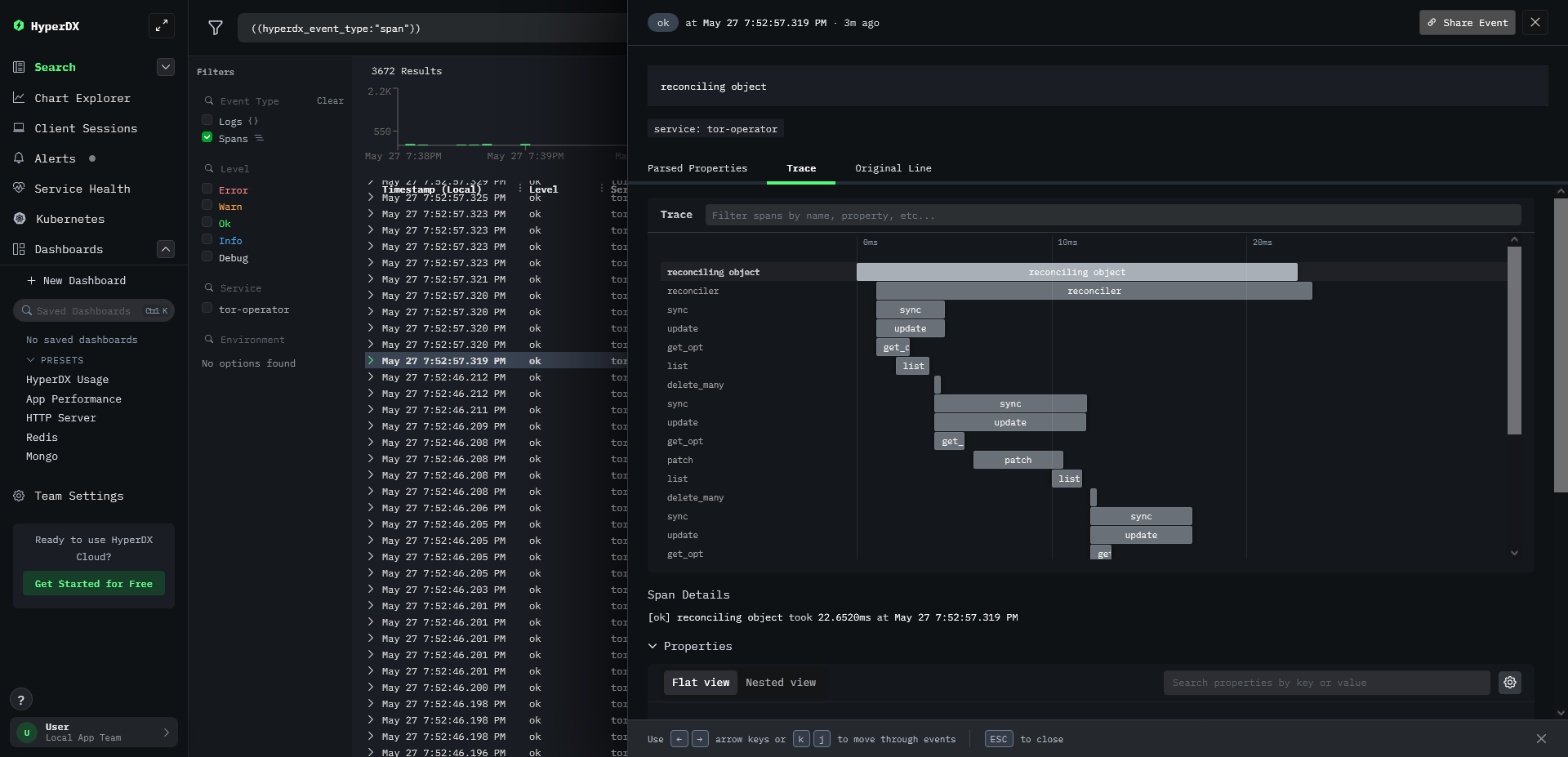This screenshot has height=757, width=1568.
Task: Expand the 7:52:46.211 PM row
Action: tap(371, 409)
